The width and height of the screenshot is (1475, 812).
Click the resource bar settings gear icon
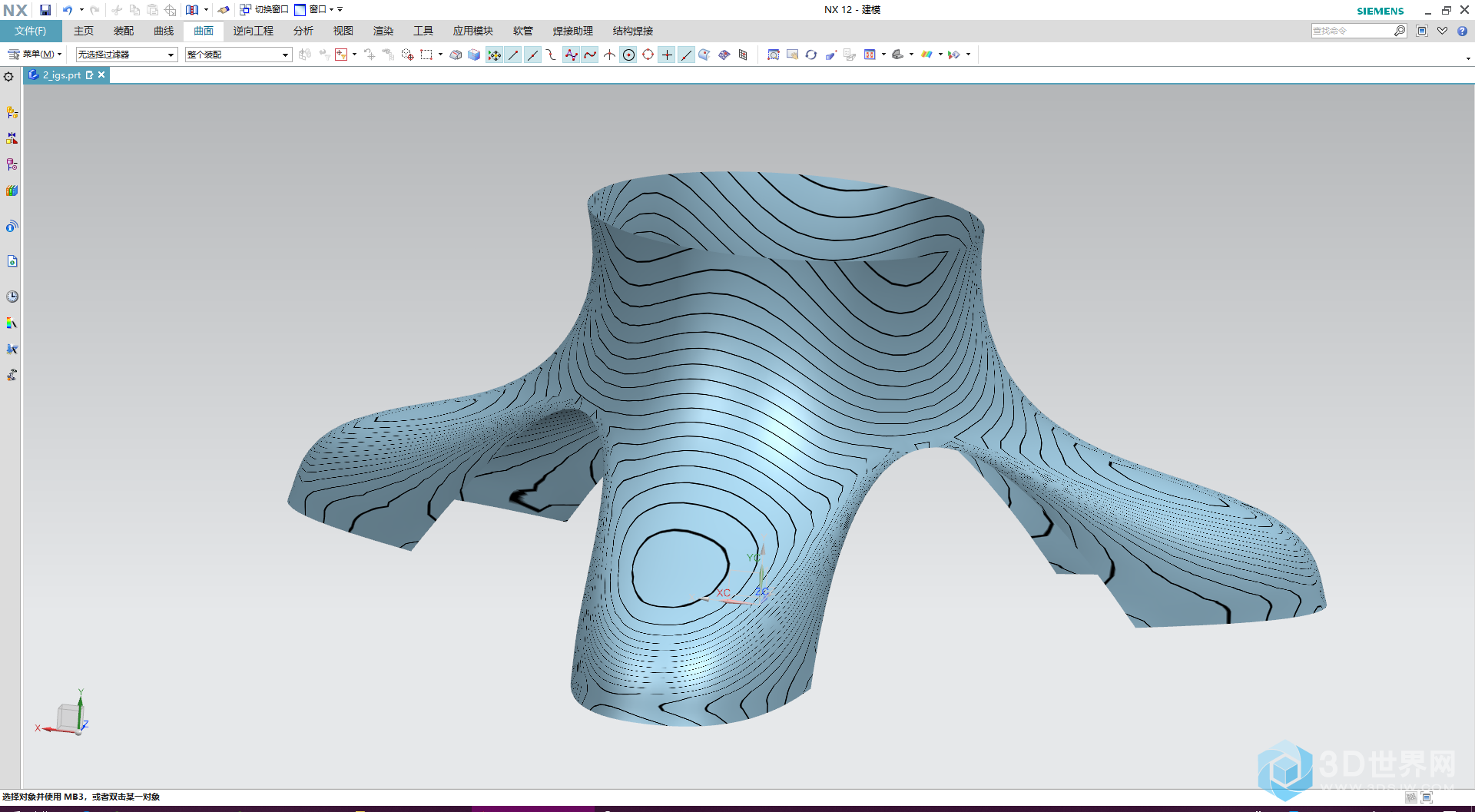(9, 77)
